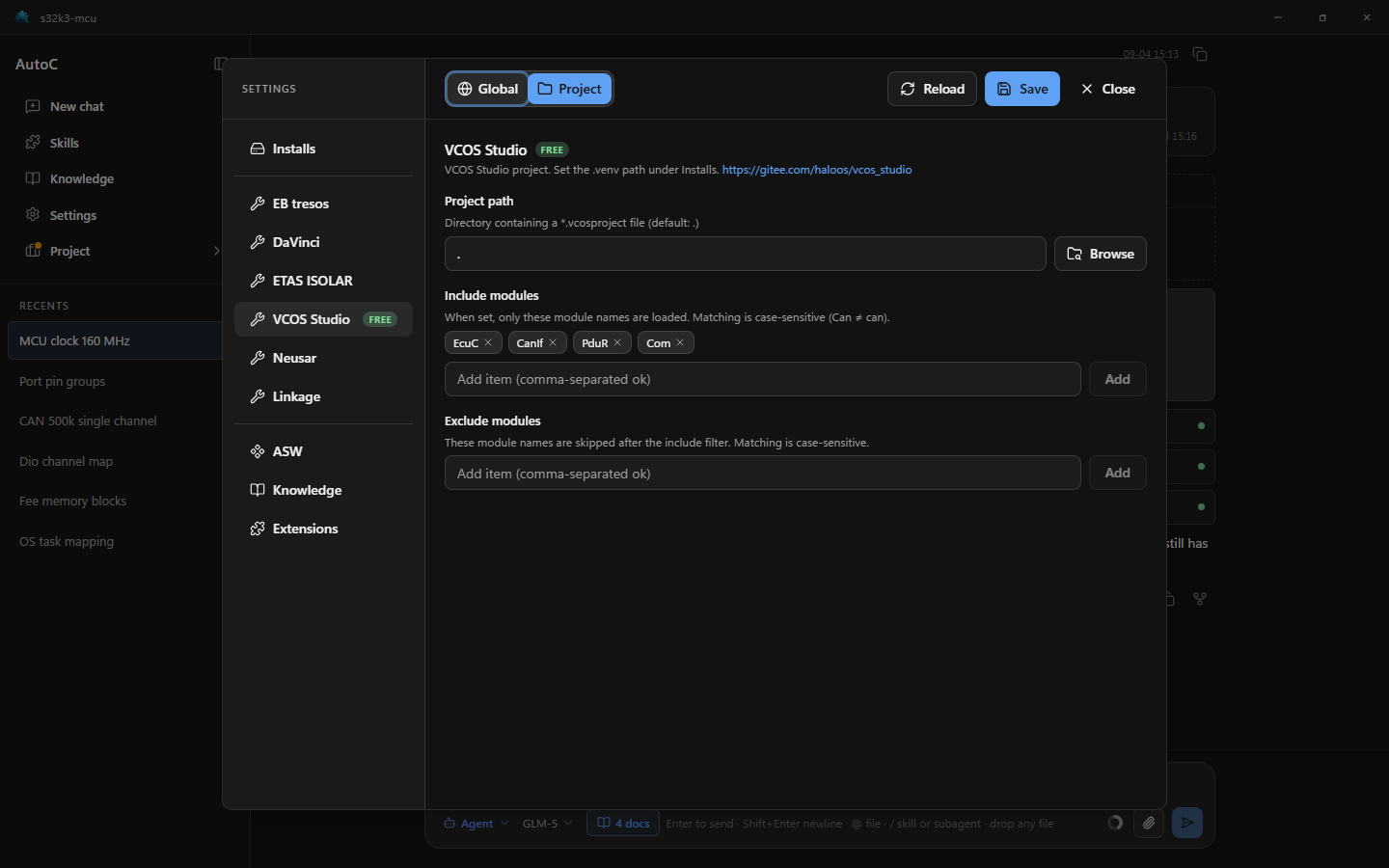Remove the Com module chip
The width and height of the screenshot is (1389, 868).
pyautogui.click(x=680, y=342)
